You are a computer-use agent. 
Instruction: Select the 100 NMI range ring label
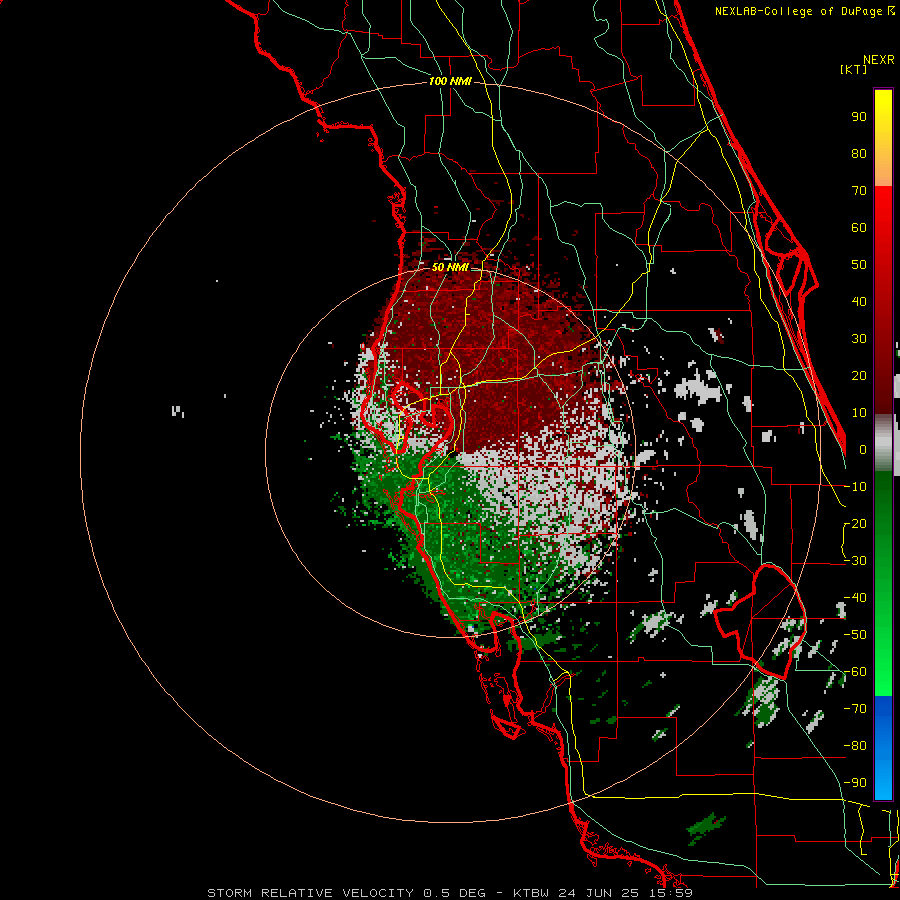point(450,81)
